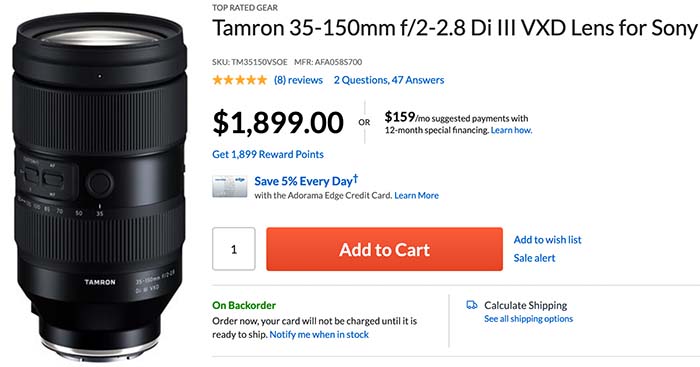Click the quantity input field
The height and width of the screenshot is (367, 700).
[233, 249]
